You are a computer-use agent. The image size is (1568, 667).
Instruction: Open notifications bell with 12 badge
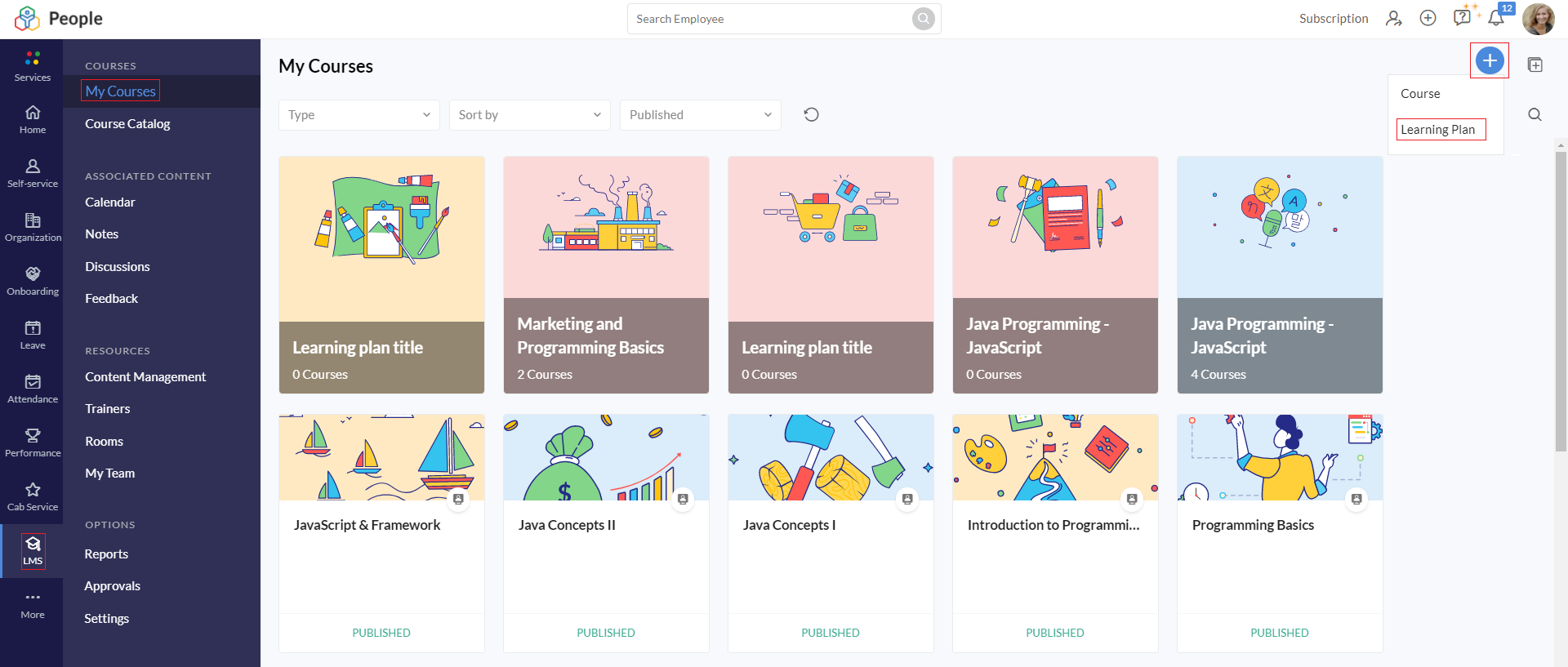[1497, 18]
